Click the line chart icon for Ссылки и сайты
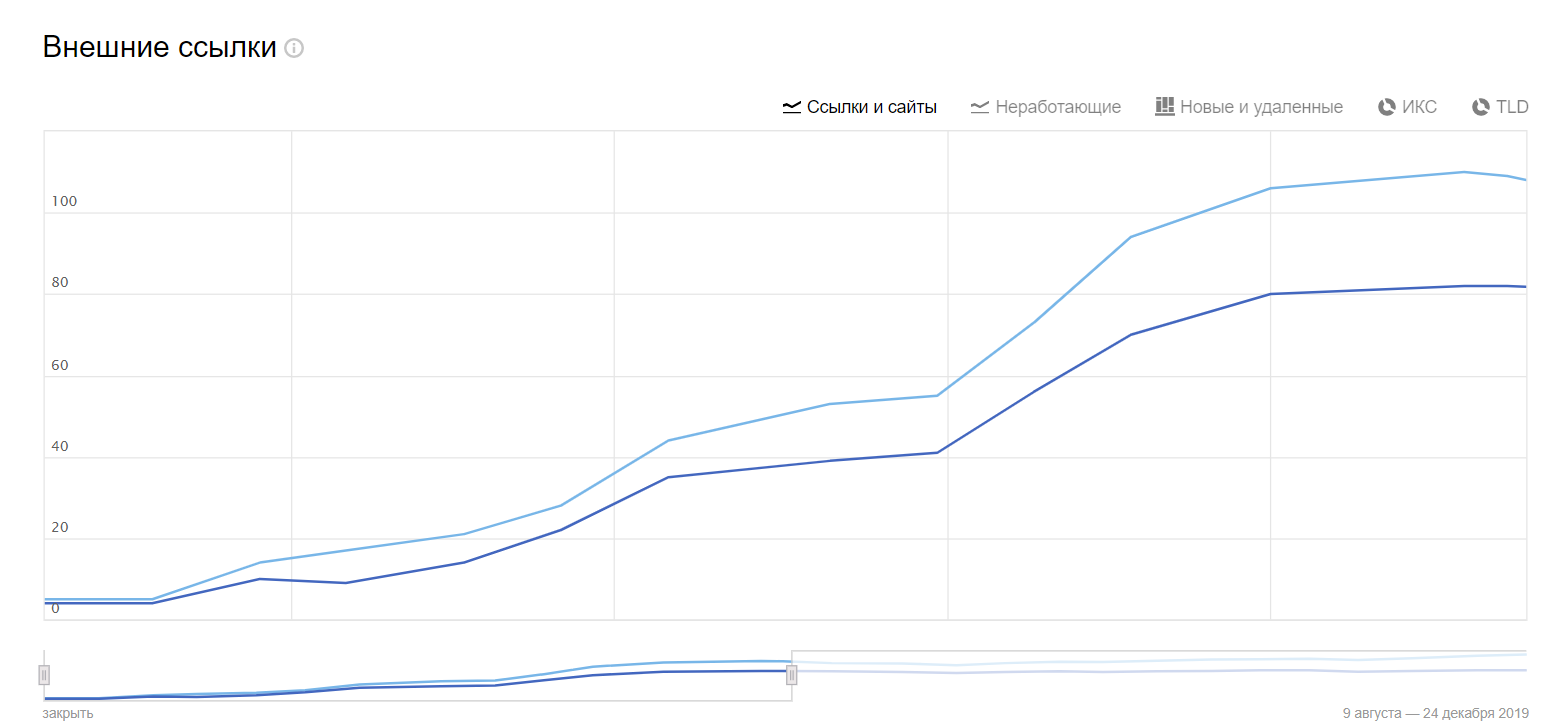1567x726 pixels. (x=792, y=107)
